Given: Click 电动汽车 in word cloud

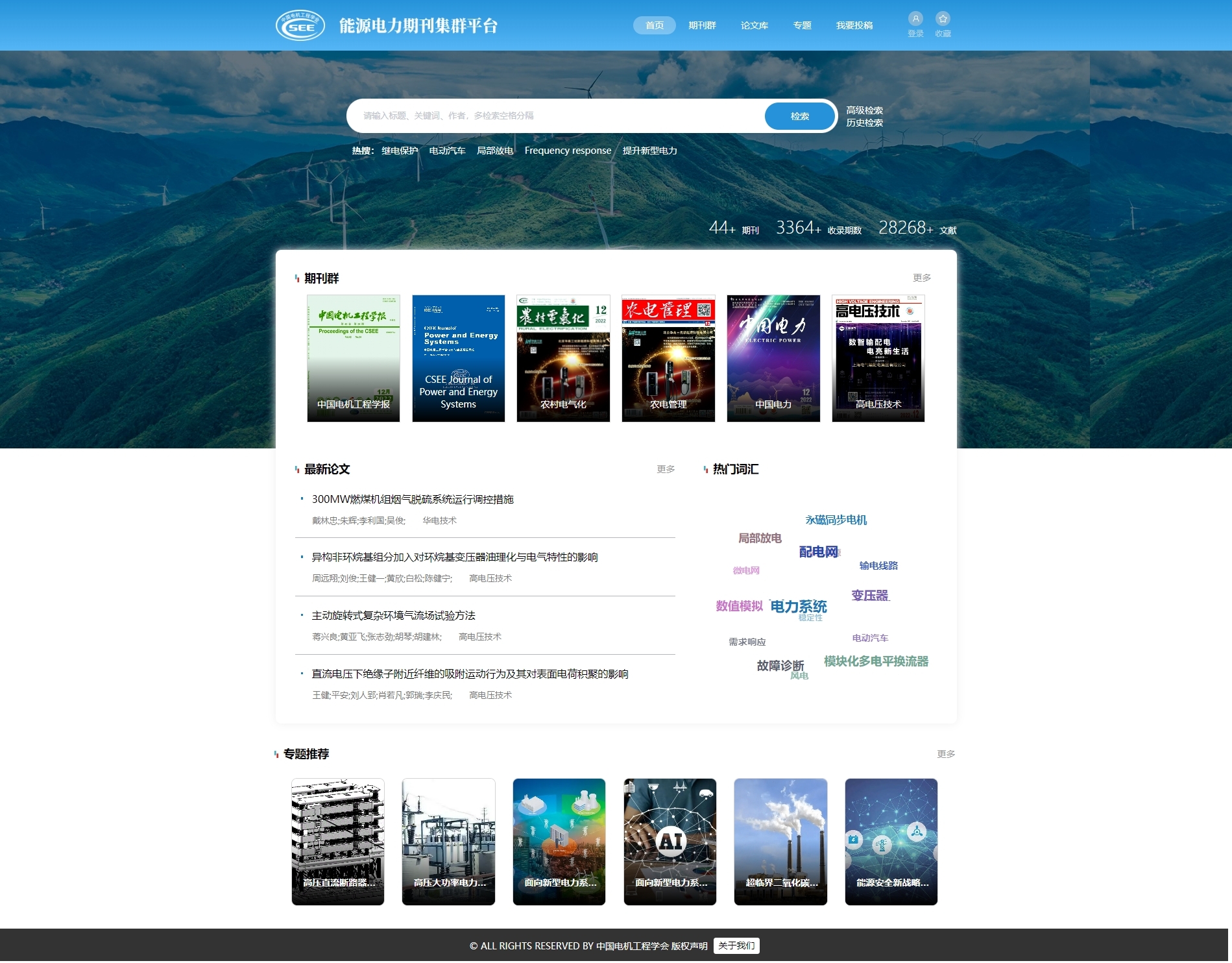Looking at the screenshot, I should pyautogui.click(x=870, y=638).
